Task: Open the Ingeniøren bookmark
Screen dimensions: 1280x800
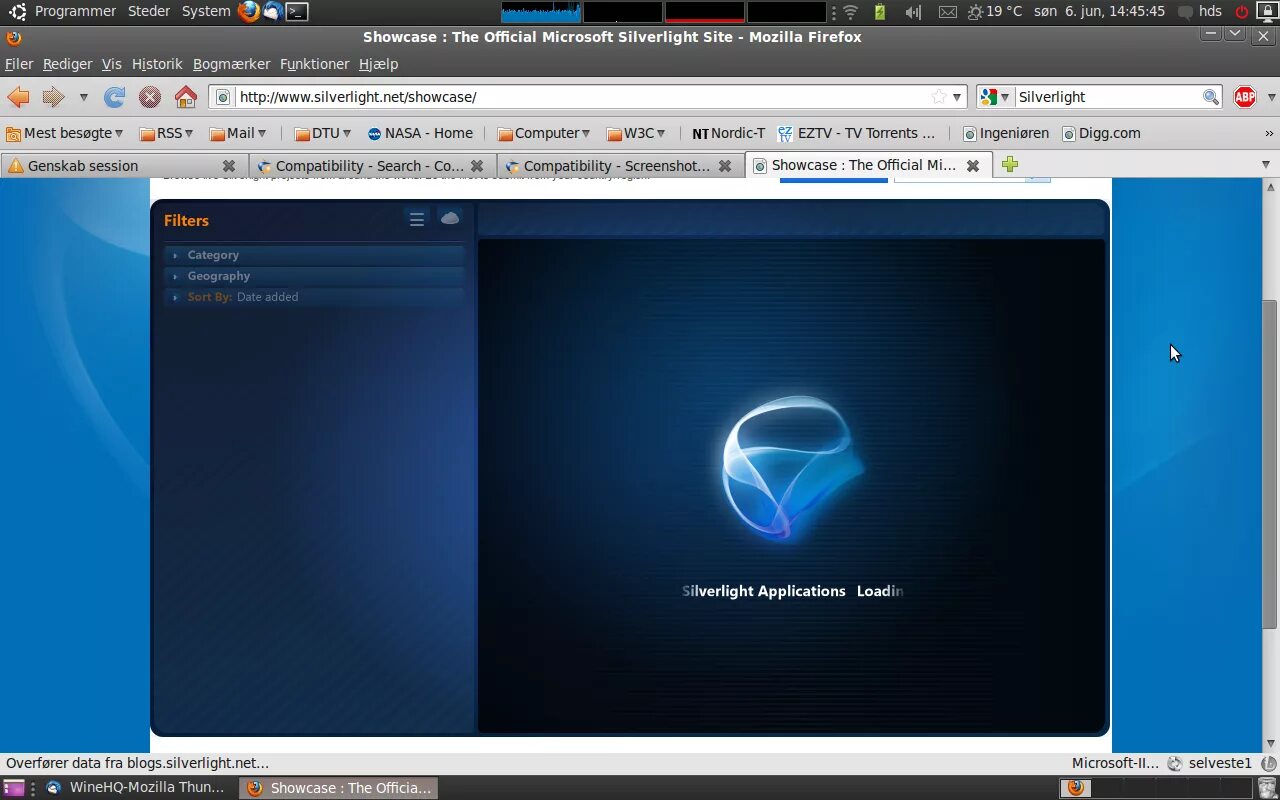Action: 1006,133
